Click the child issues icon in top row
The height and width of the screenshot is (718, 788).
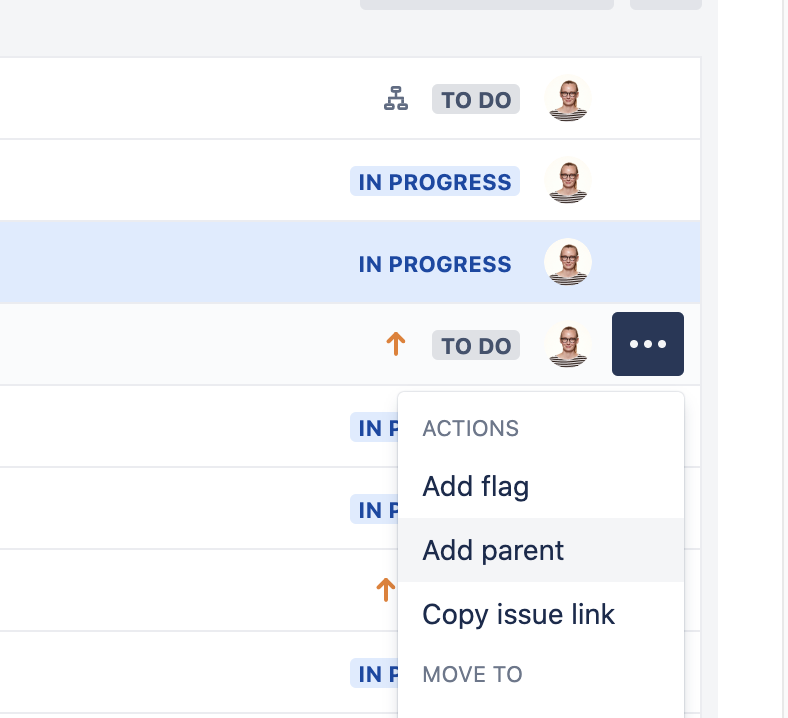coord(397,99)
